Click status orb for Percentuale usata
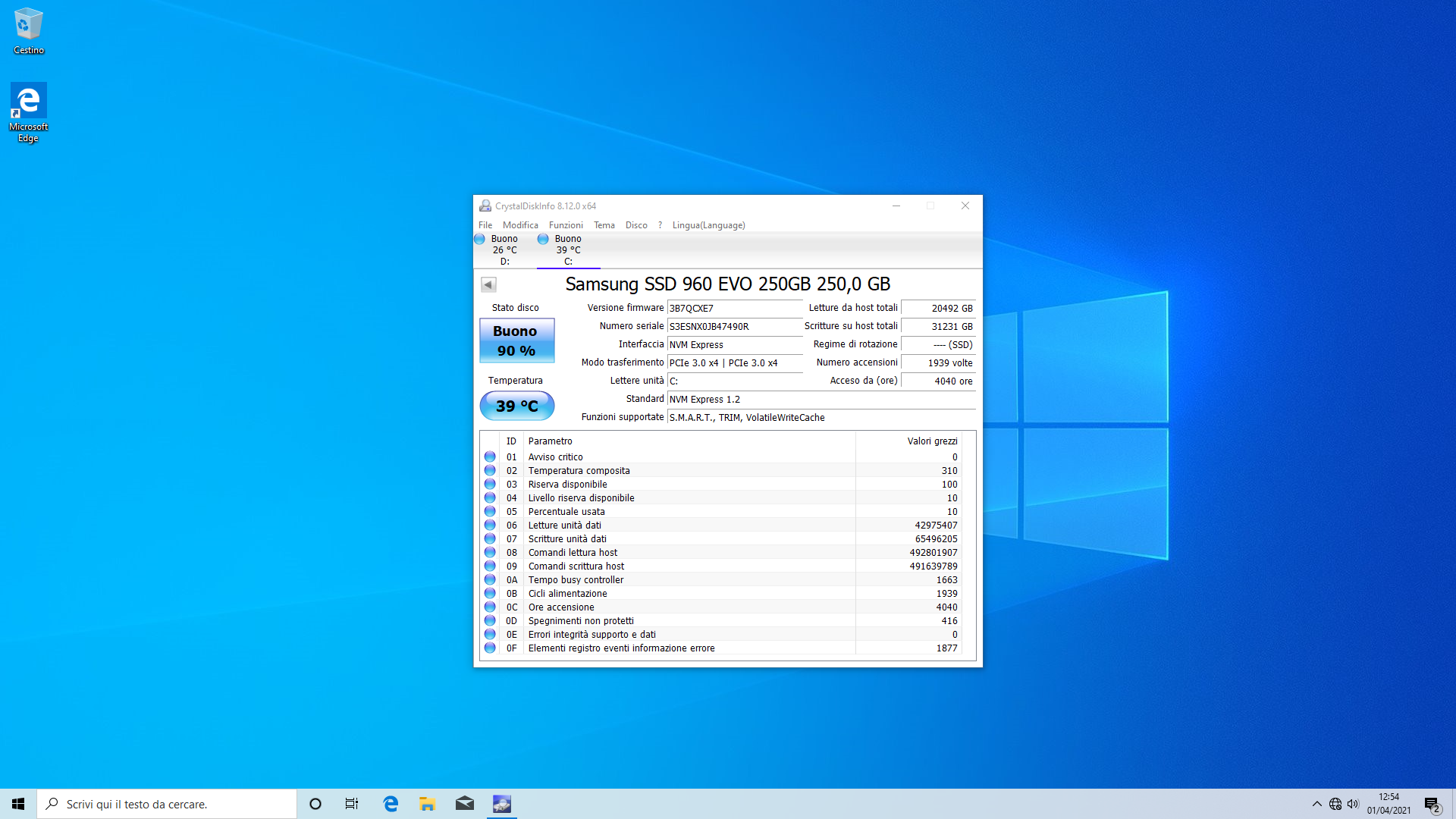 (490, 512)
